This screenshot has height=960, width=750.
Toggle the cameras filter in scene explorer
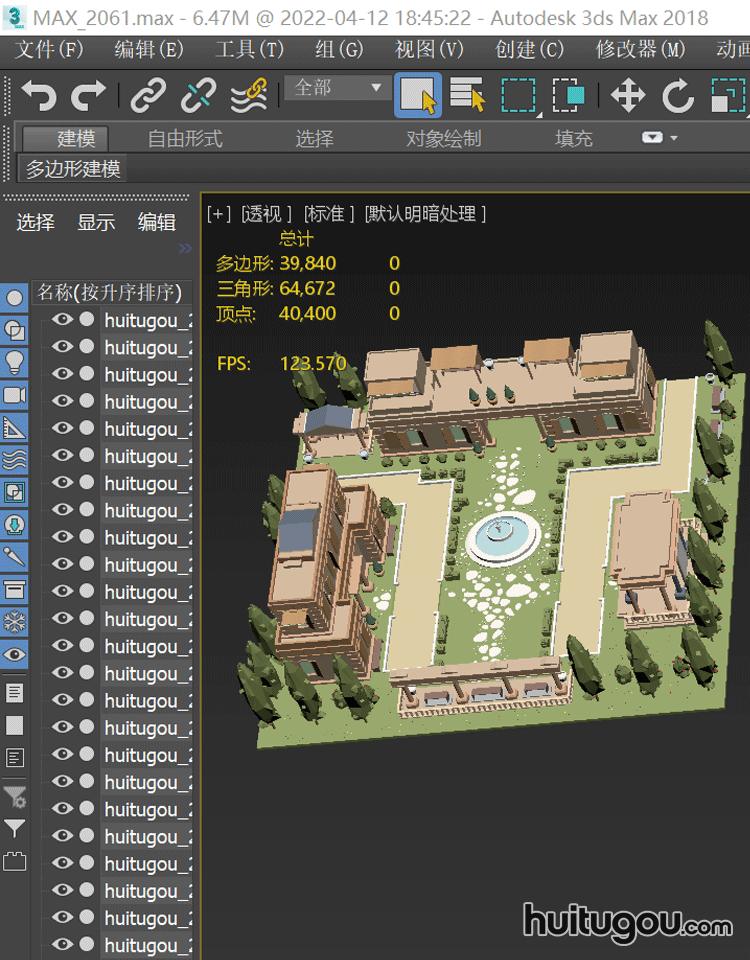[15, 395]
